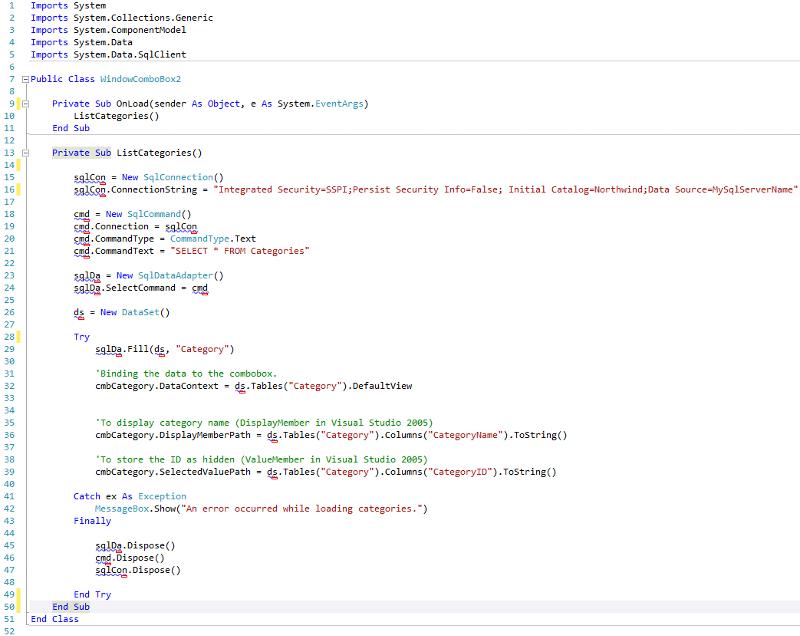Click 'SqlConnection' on line 15
Viewport: 800px width, 636px height.
[178, 177]
